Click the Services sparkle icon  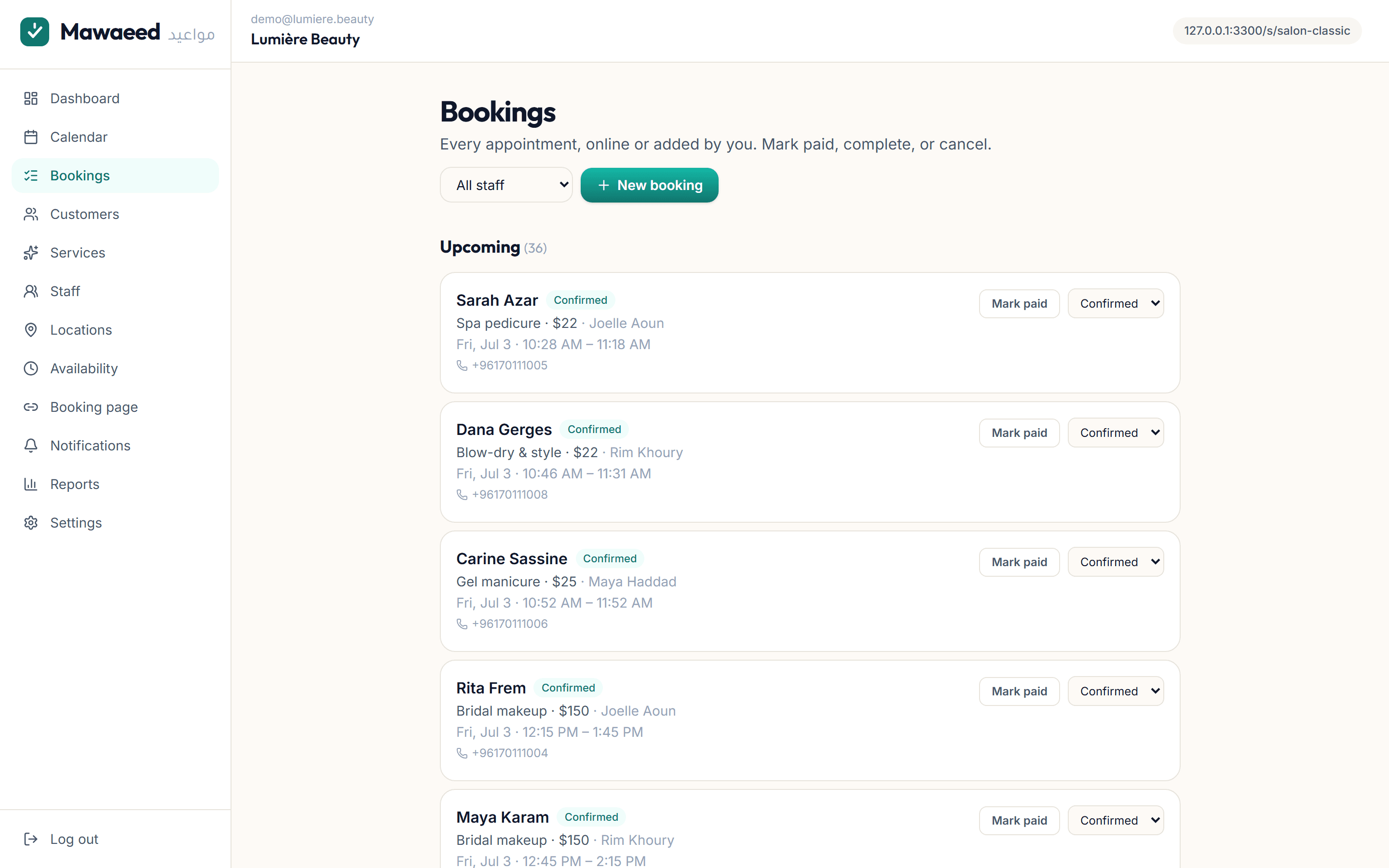click(31, 252)
